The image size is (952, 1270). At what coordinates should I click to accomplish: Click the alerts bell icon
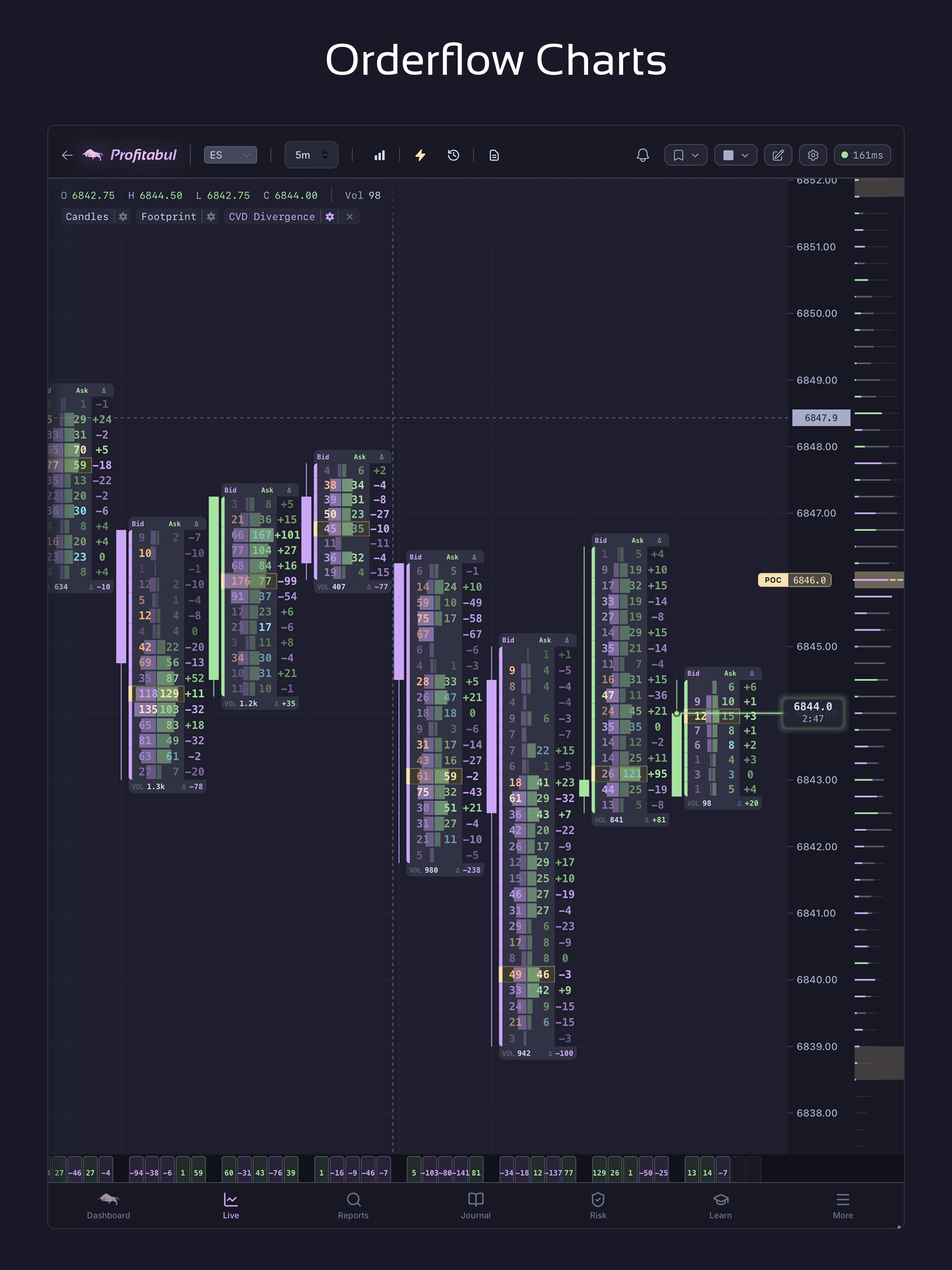tap(643, 155)
